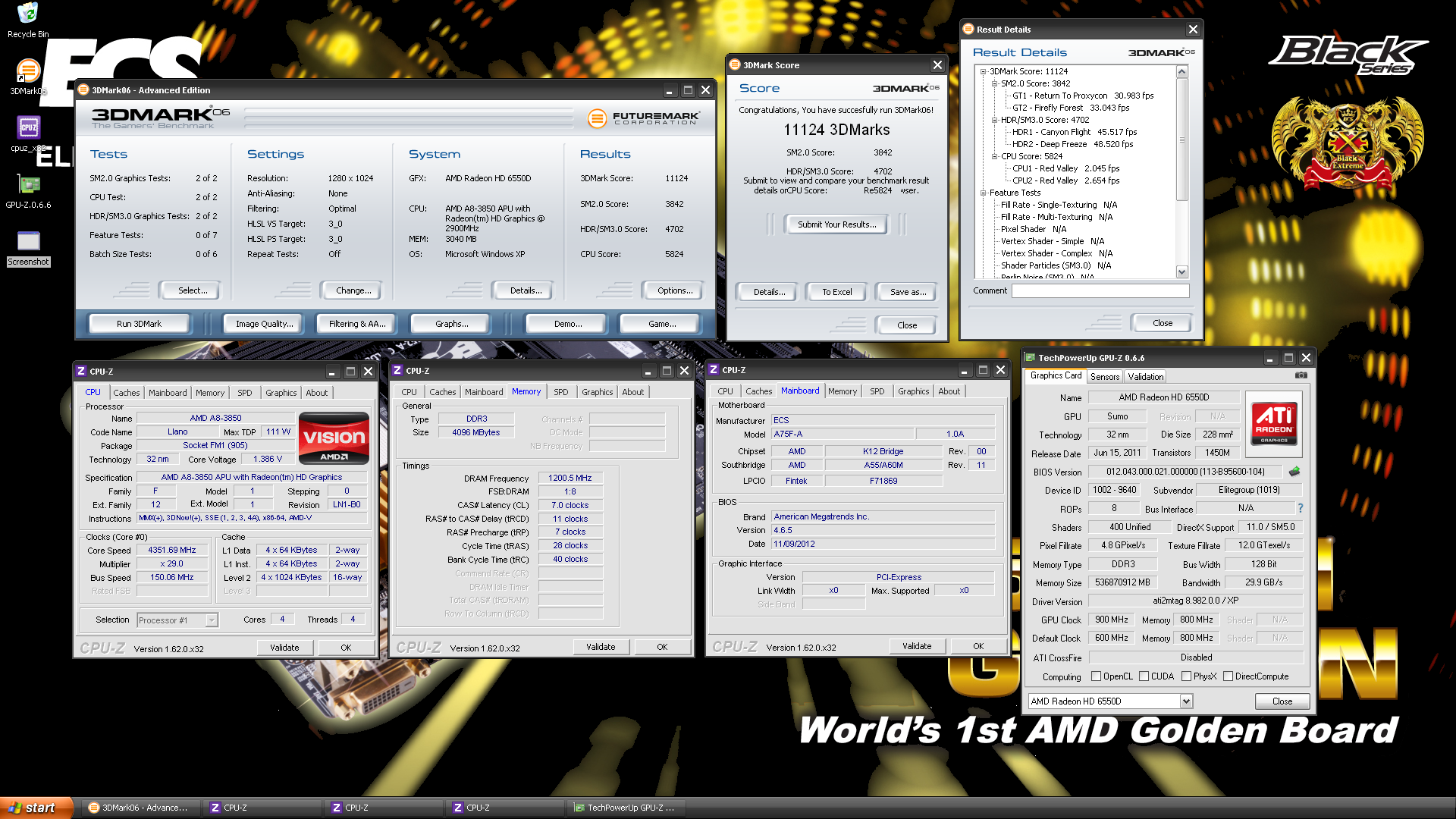Click the Graphs button in 3DMark06
Screen dimensions: 1456x819
tap(451, 324)
